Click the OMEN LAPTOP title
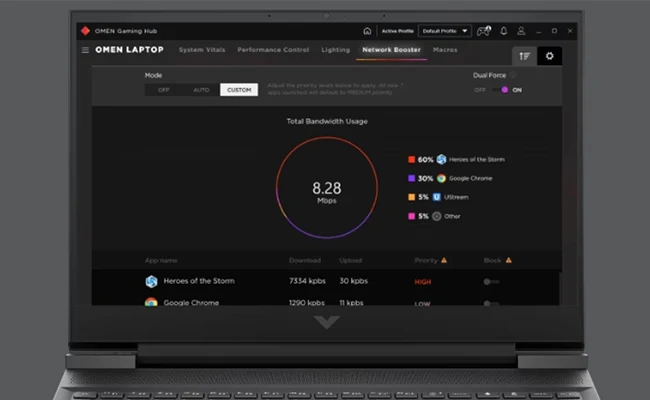The image size is (650, 400). click(x=129, y=50)
